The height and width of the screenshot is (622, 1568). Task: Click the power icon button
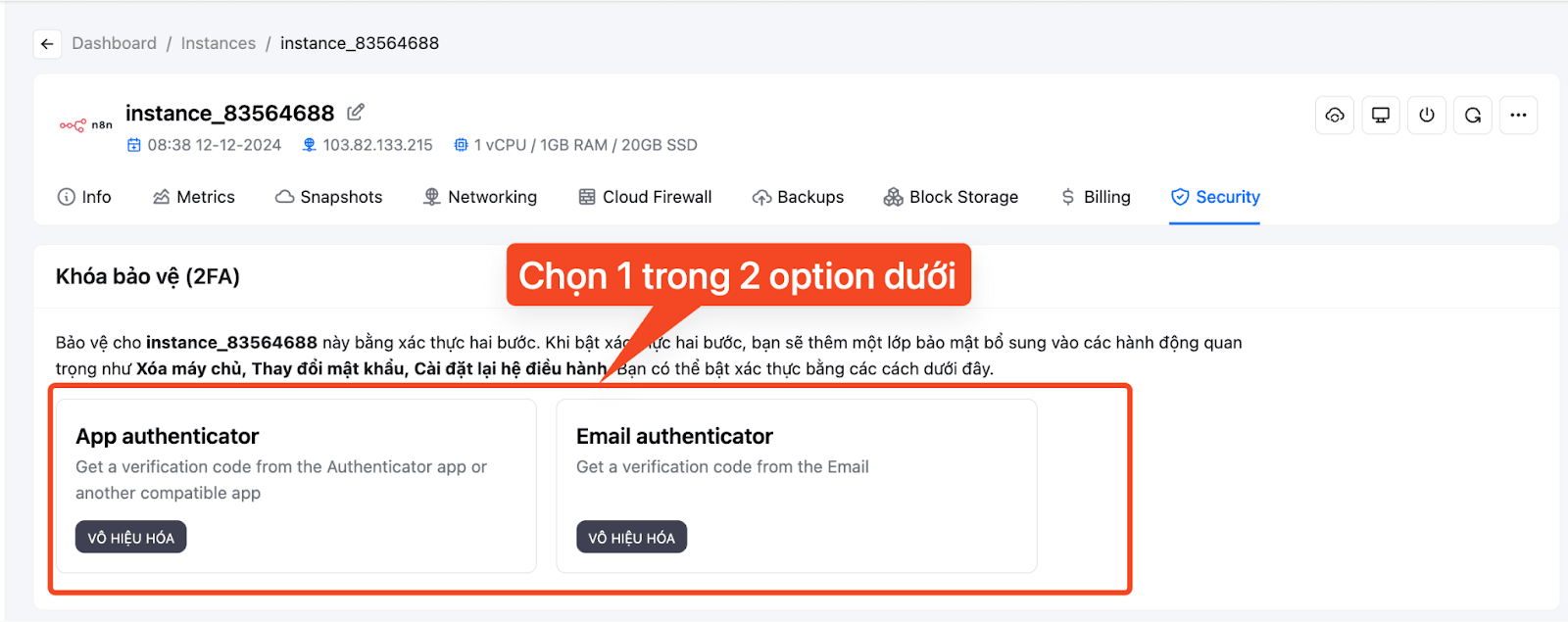pos(1426,116)
